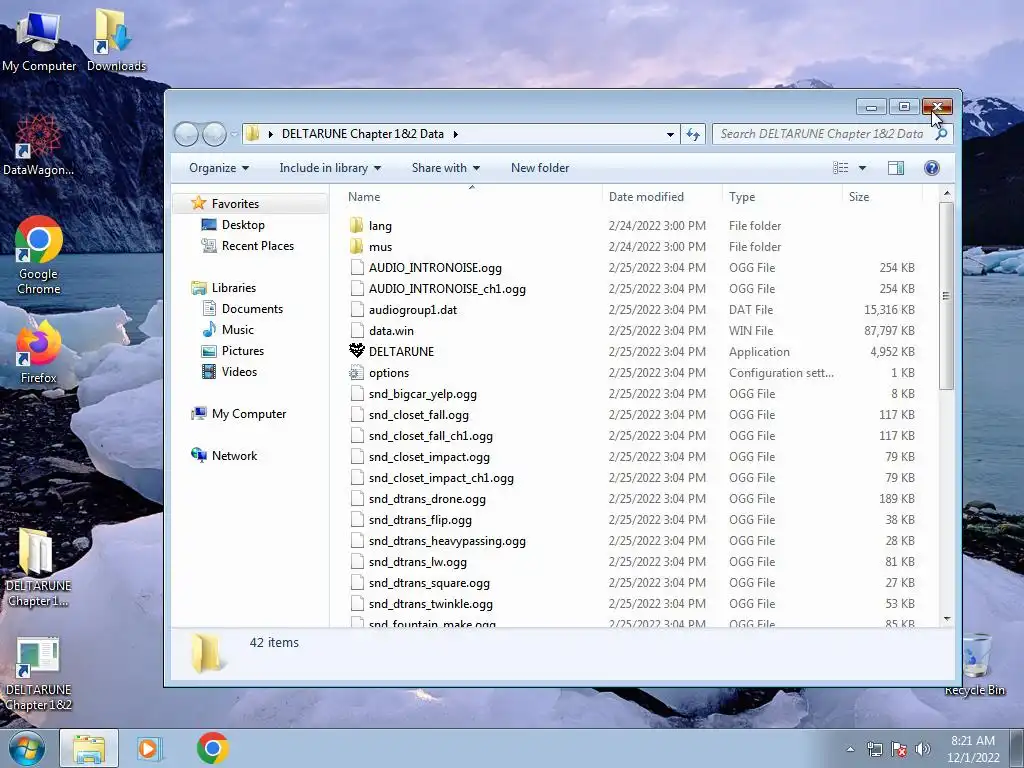Select the DELTARUNE Chapter 1 folder on desktop

(38, 568)
